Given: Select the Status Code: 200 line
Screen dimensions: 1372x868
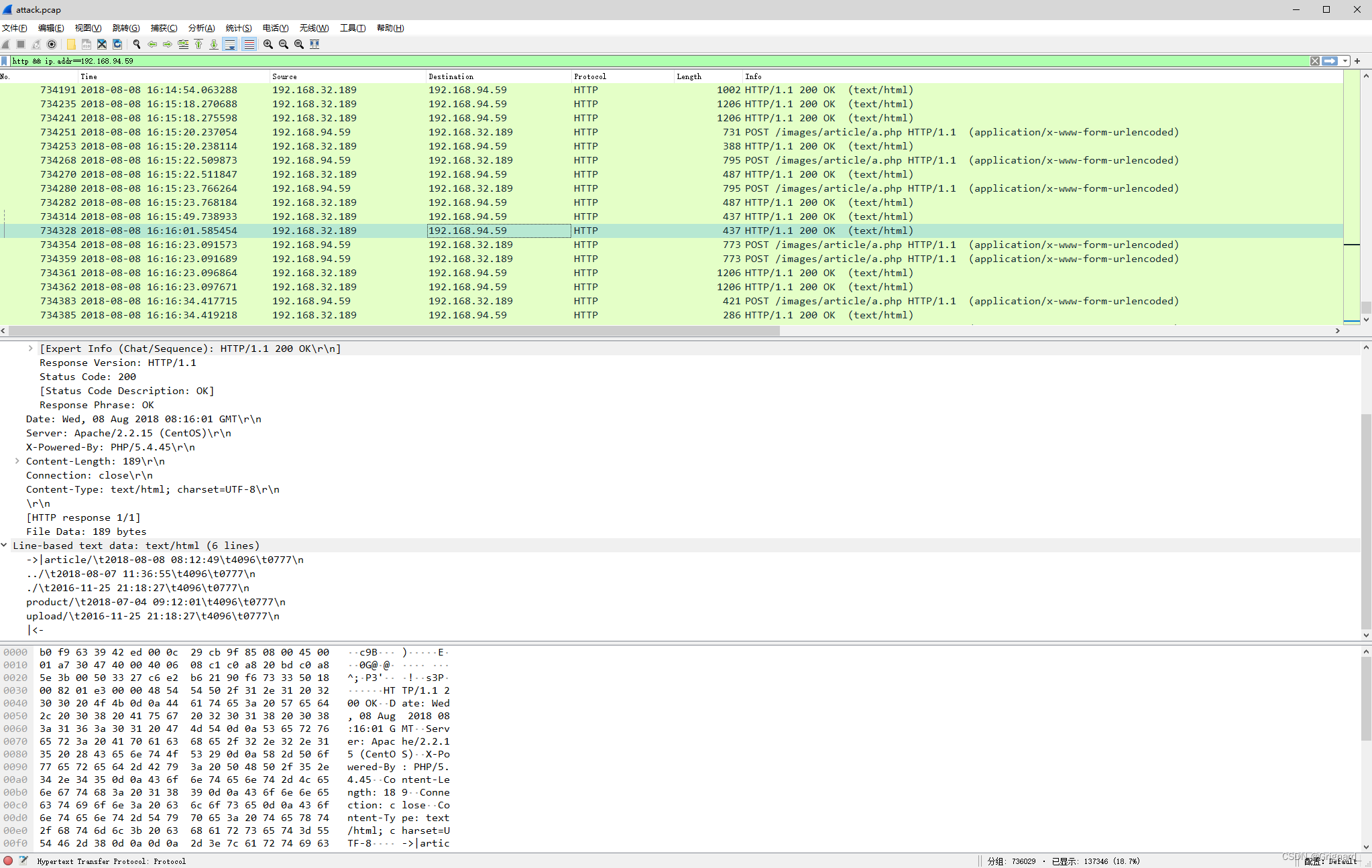Looking at the screenshot, I should (x=88, y=377).
